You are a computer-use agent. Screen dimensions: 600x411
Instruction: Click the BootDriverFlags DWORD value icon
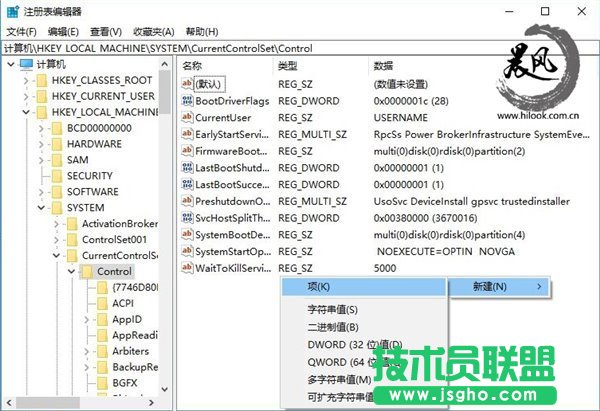187,101
